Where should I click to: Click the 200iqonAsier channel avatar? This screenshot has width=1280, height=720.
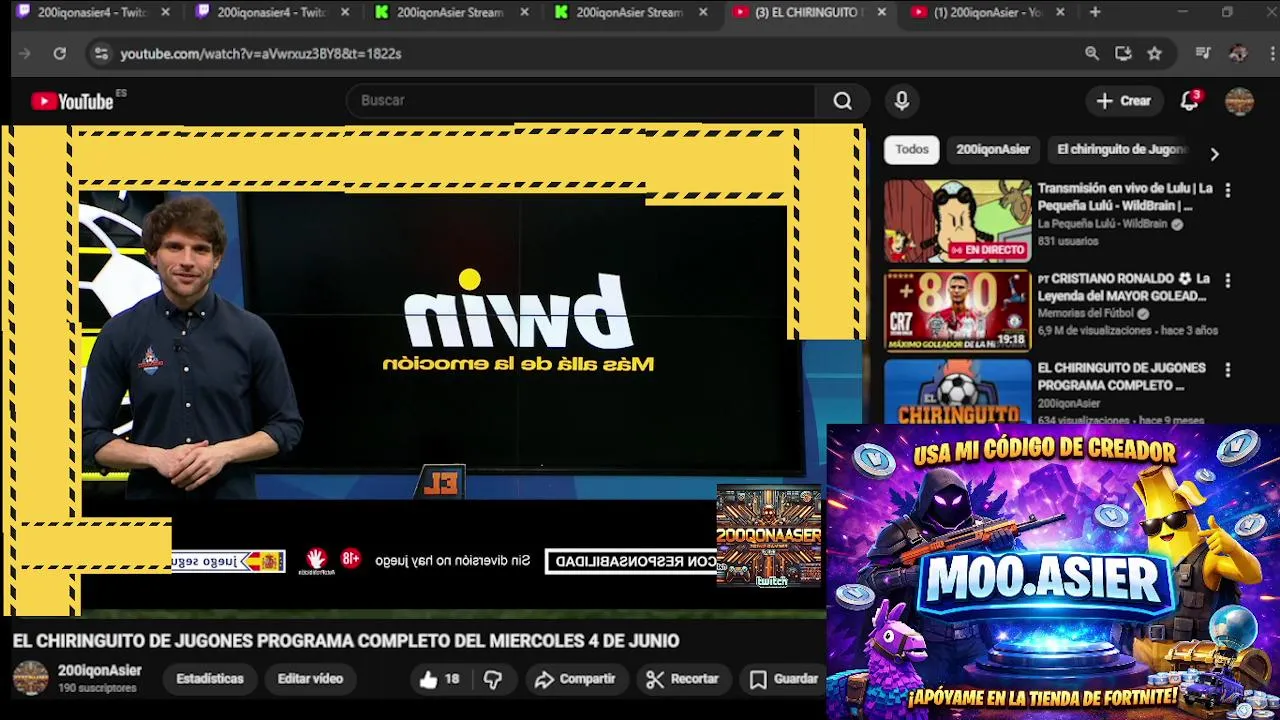tap(30, 678)
